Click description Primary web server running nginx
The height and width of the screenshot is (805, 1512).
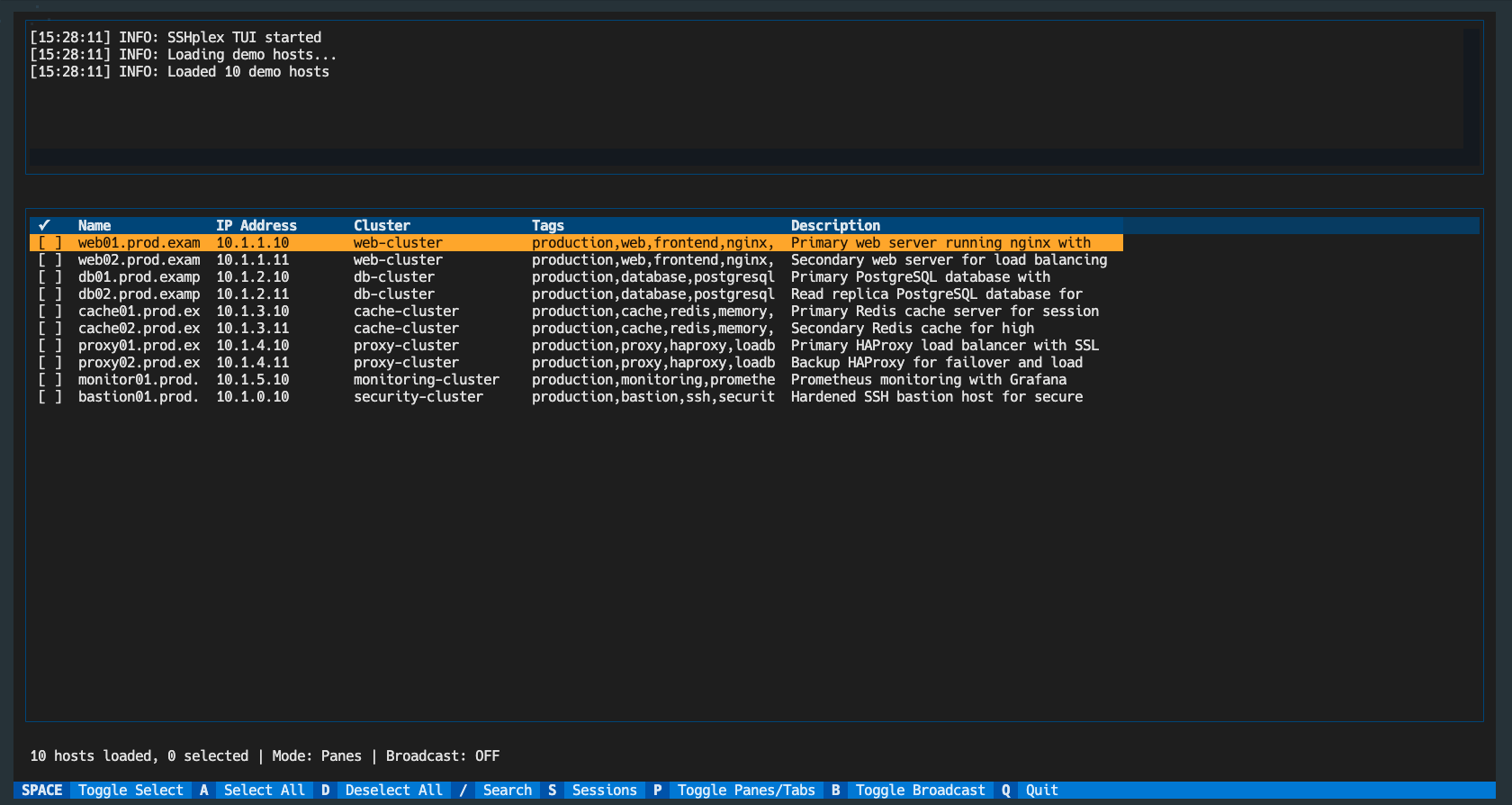[940, 243]
